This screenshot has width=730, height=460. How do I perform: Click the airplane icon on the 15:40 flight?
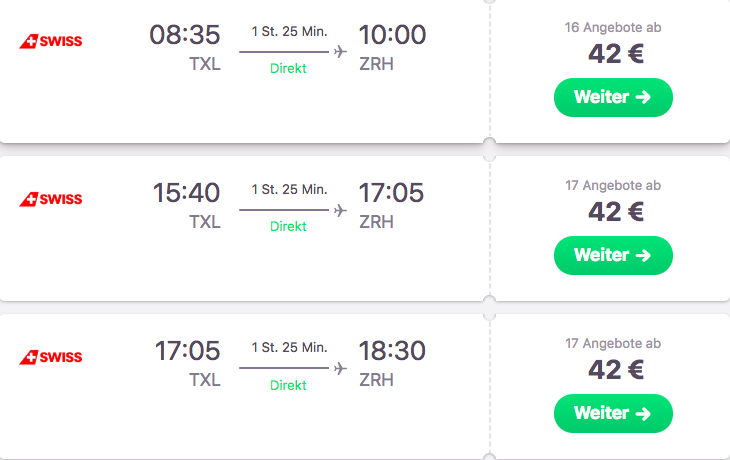[340, 210]
